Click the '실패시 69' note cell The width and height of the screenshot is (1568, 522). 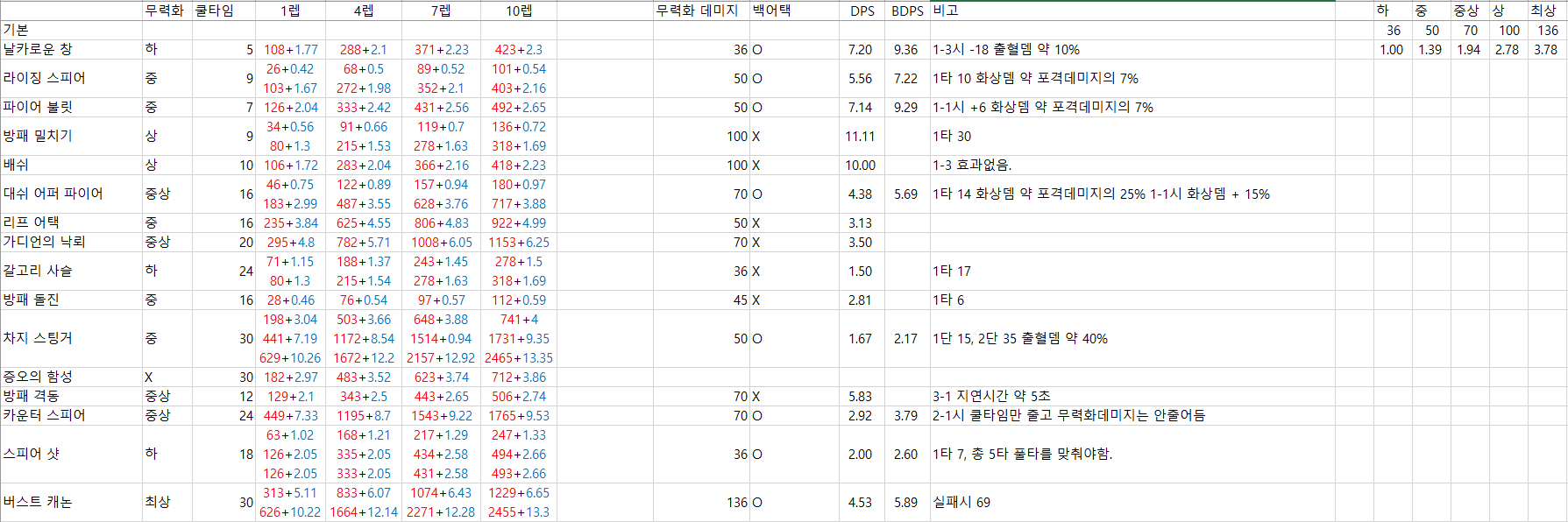tap(961, 502)
